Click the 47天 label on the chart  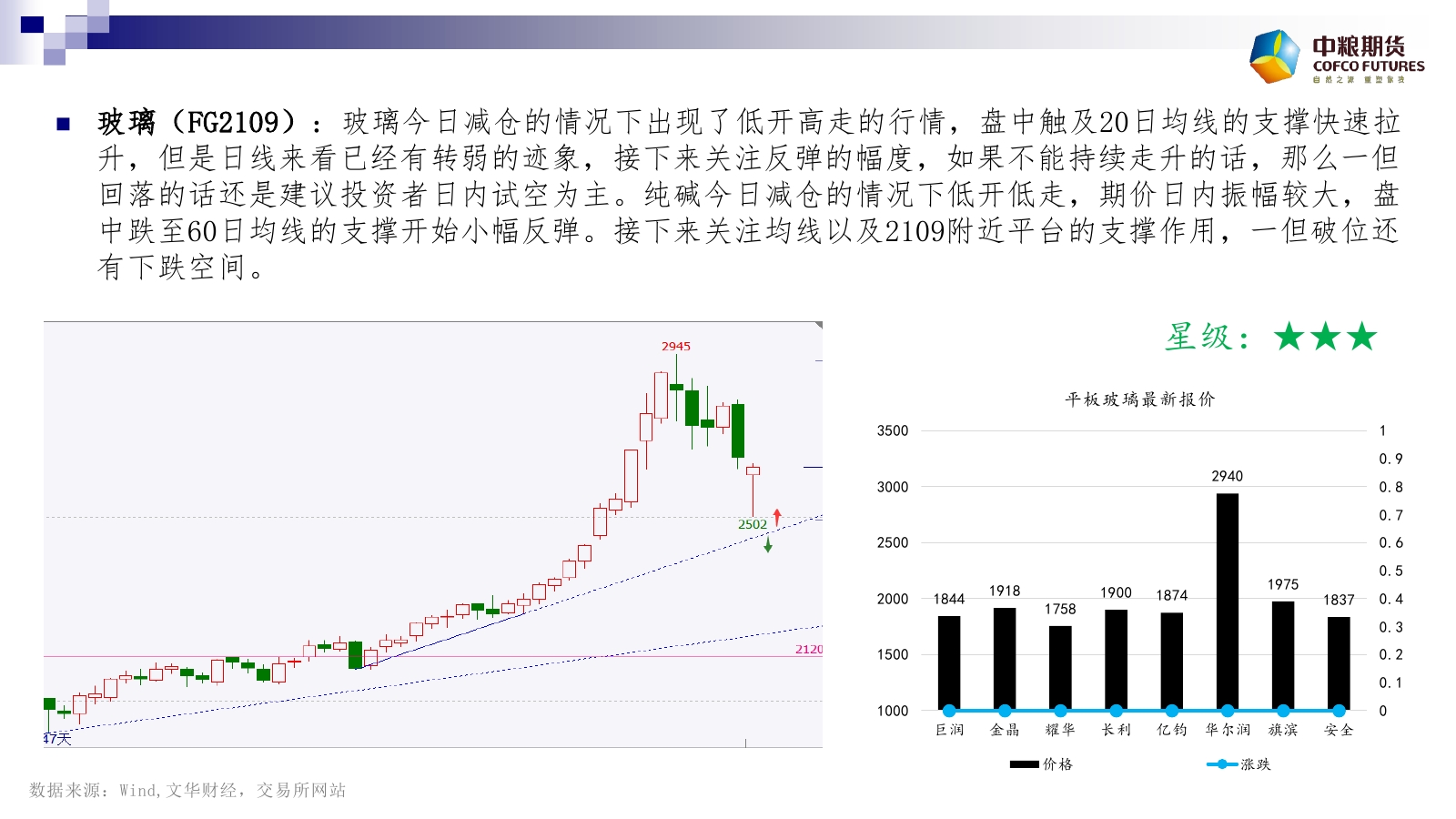57,739
